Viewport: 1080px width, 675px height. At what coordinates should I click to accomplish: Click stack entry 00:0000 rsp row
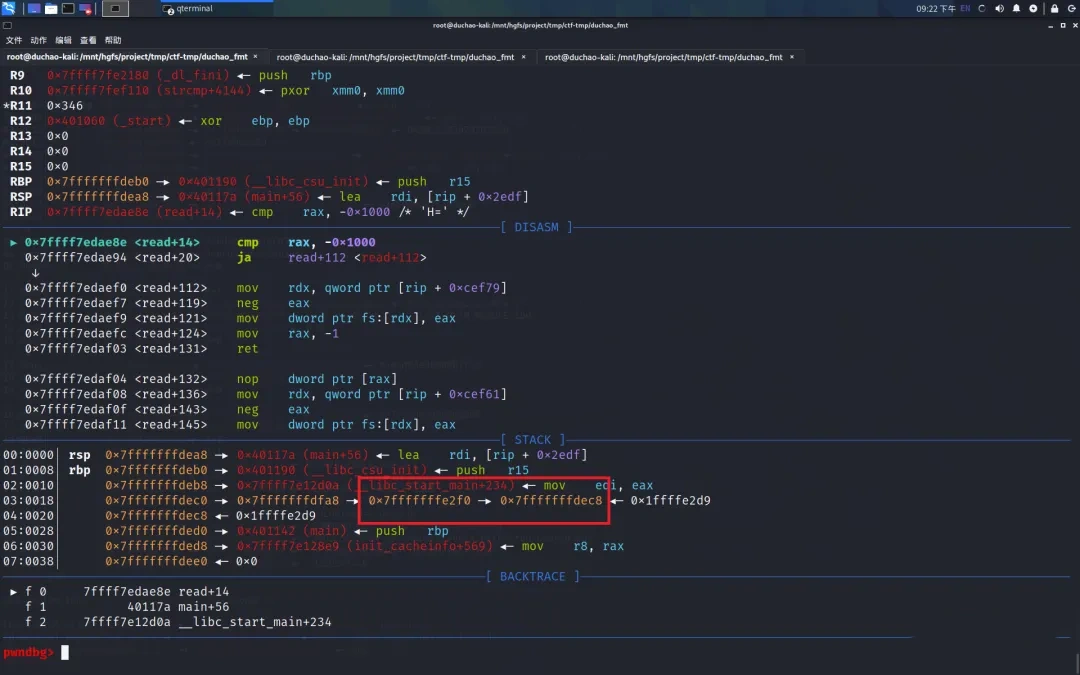pos(295,455)
